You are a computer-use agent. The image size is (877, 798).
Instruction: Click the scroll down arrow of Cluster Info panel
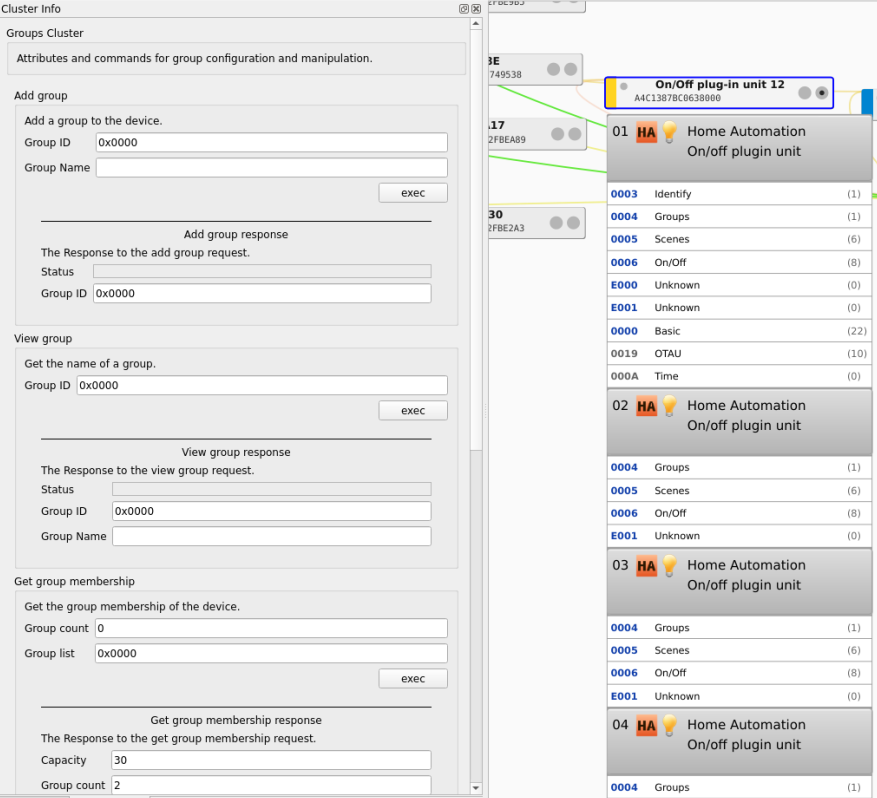[476, 788]
